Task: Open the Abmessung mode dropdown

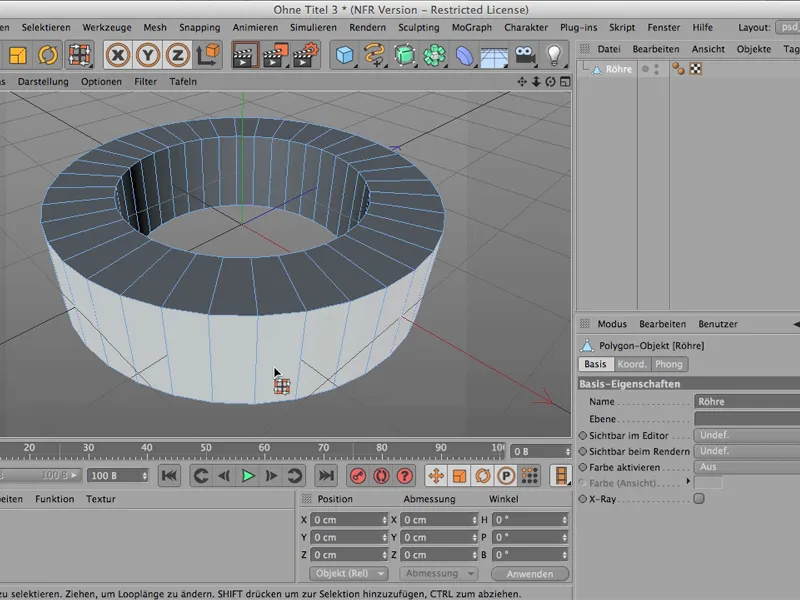Action: [438, 573]
